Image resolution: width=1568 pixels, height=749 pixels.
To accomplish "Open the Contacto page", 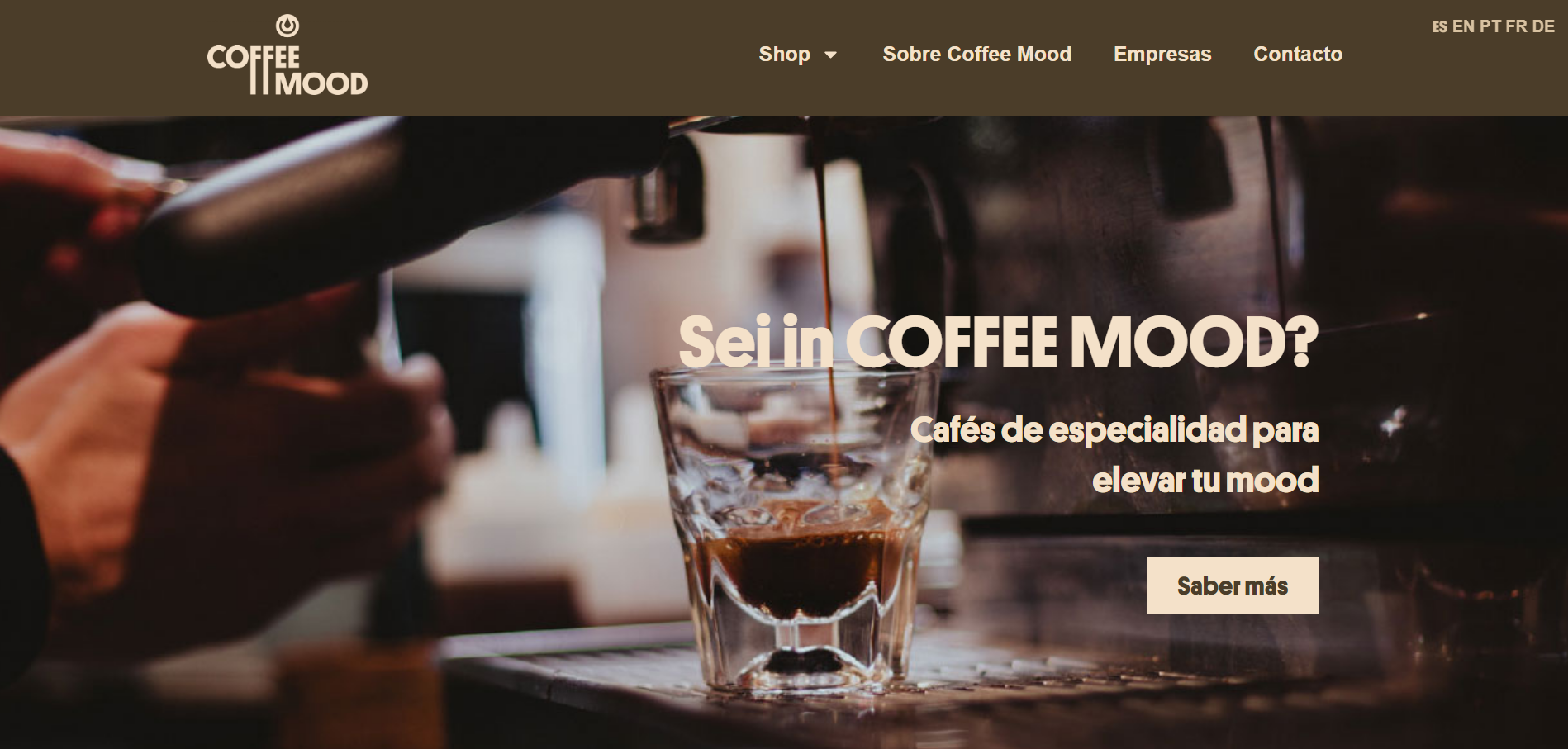I will point(1297,55).
